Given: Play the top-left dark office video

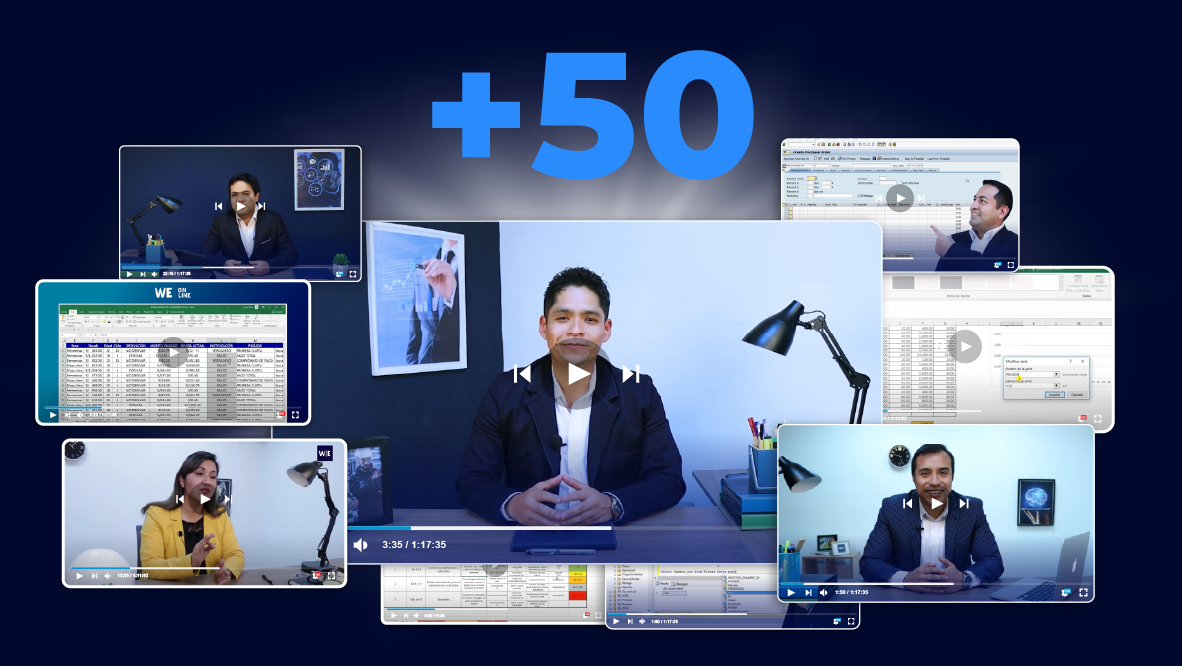Looking at the screenshot, I should click(240, 206).
